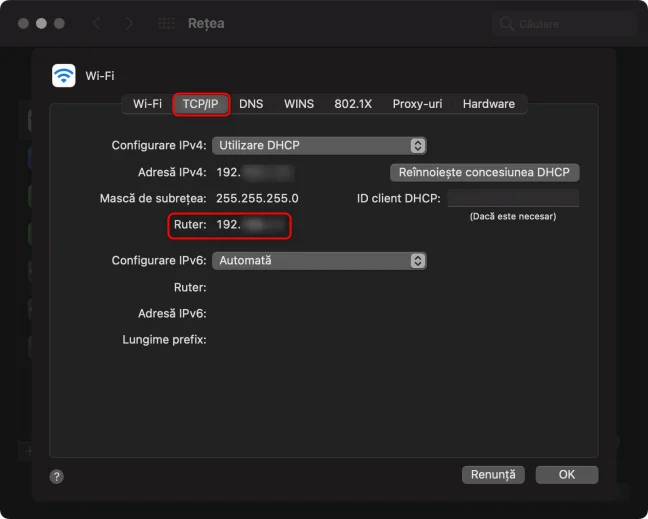Click the Reînnoiește concesiunea DHCP button

(484, 172)
